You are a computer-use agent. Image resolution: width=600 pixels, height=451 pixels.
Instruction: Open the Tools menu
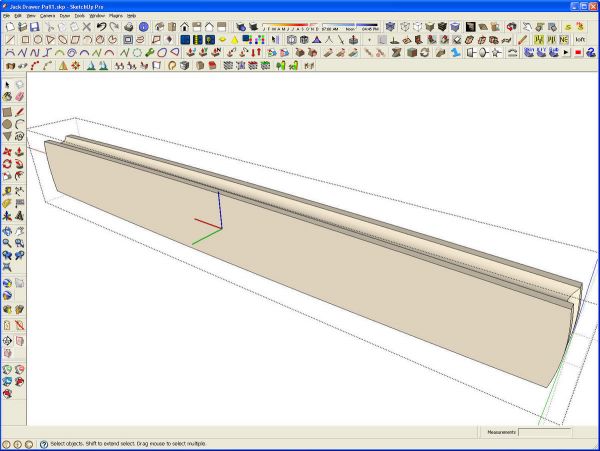79,16
